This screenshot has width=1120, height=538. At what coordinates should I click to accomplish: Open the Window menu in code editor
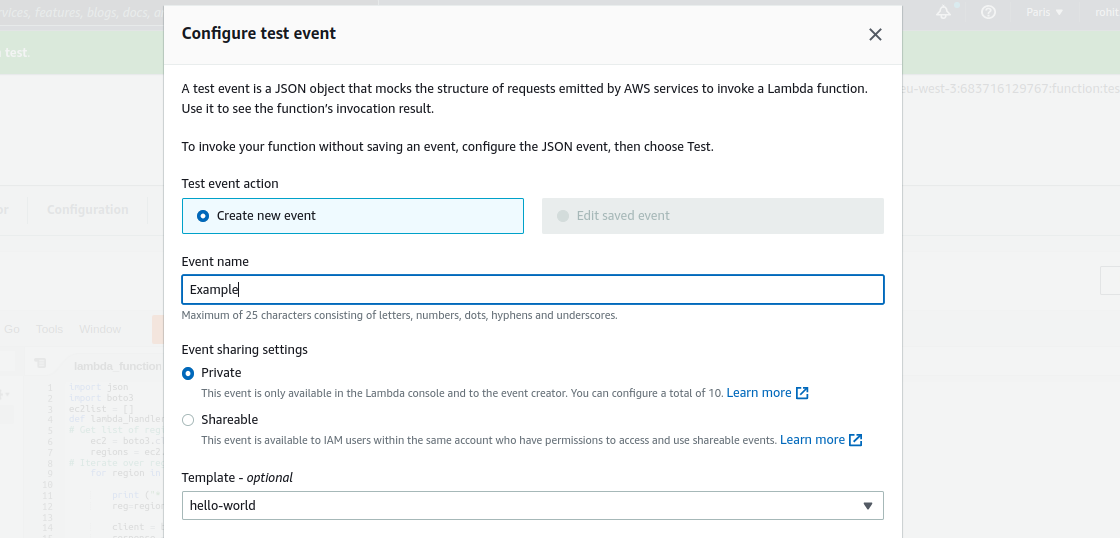(x=100, y=329)
